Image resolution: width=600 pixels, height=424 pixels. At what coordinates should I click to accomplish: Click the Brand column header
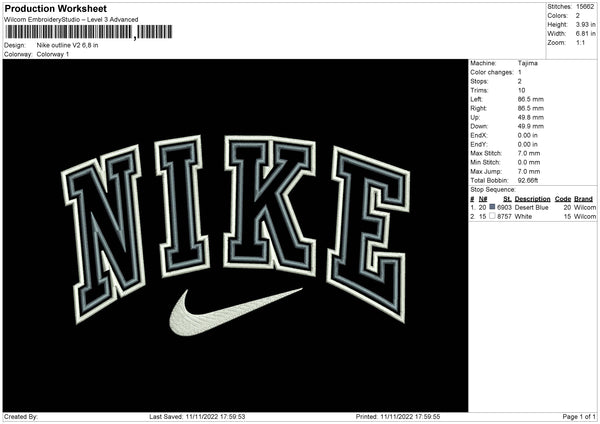click(584, 199)
